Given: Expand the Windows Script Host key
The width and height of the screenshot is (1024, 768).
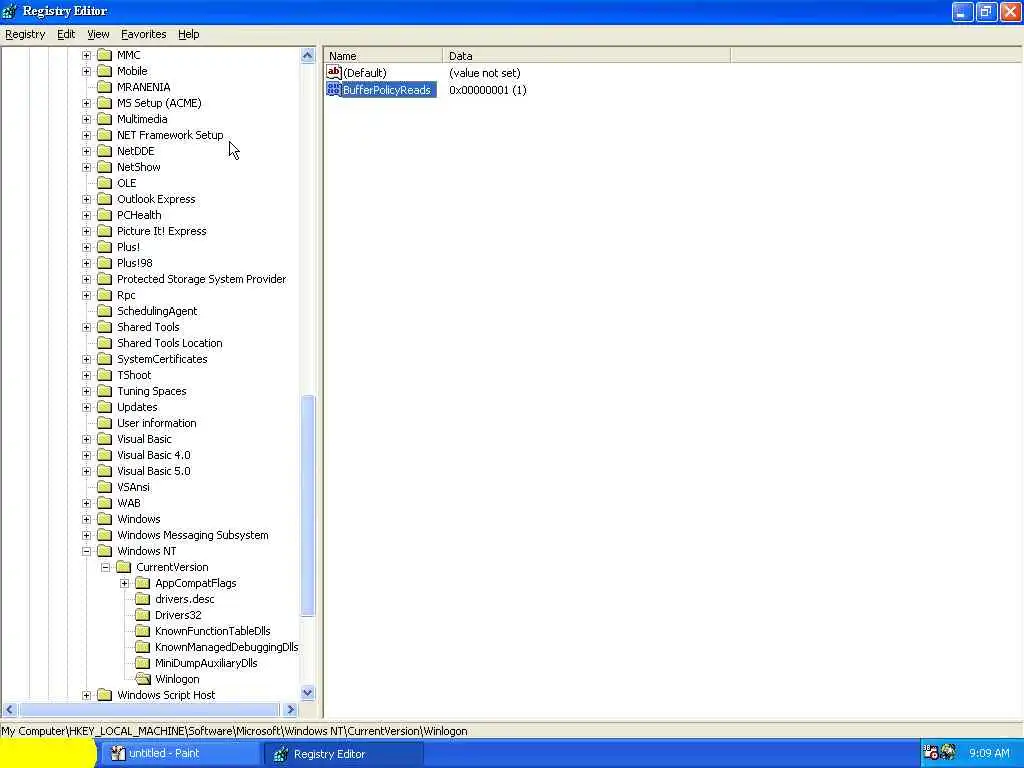Looking at the screenshot, I should (x=86, y=695).
